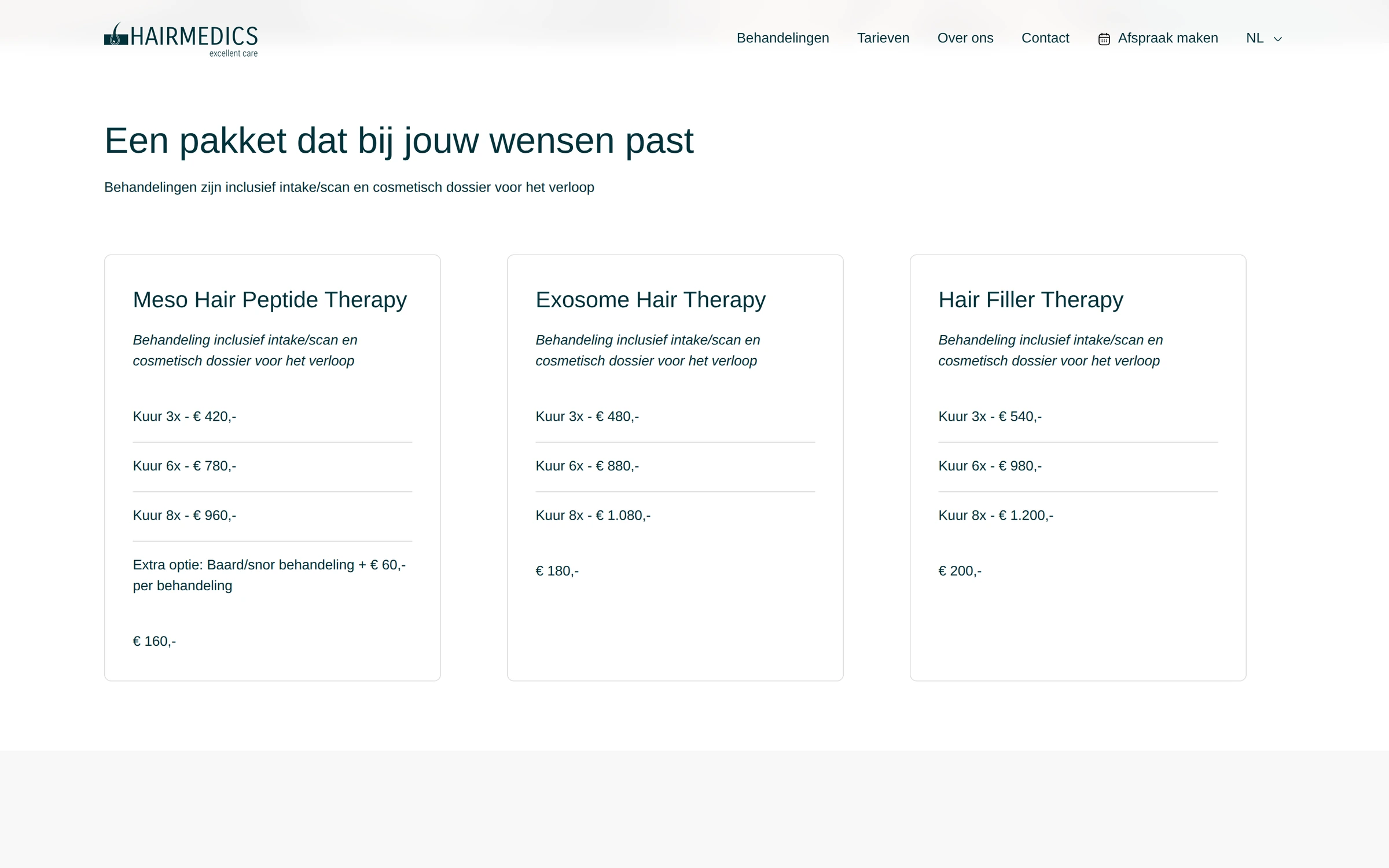The width and height of the screenshot is (1389, 868).
Task: Click the € 200,- price
Action: tap(960, 571)
